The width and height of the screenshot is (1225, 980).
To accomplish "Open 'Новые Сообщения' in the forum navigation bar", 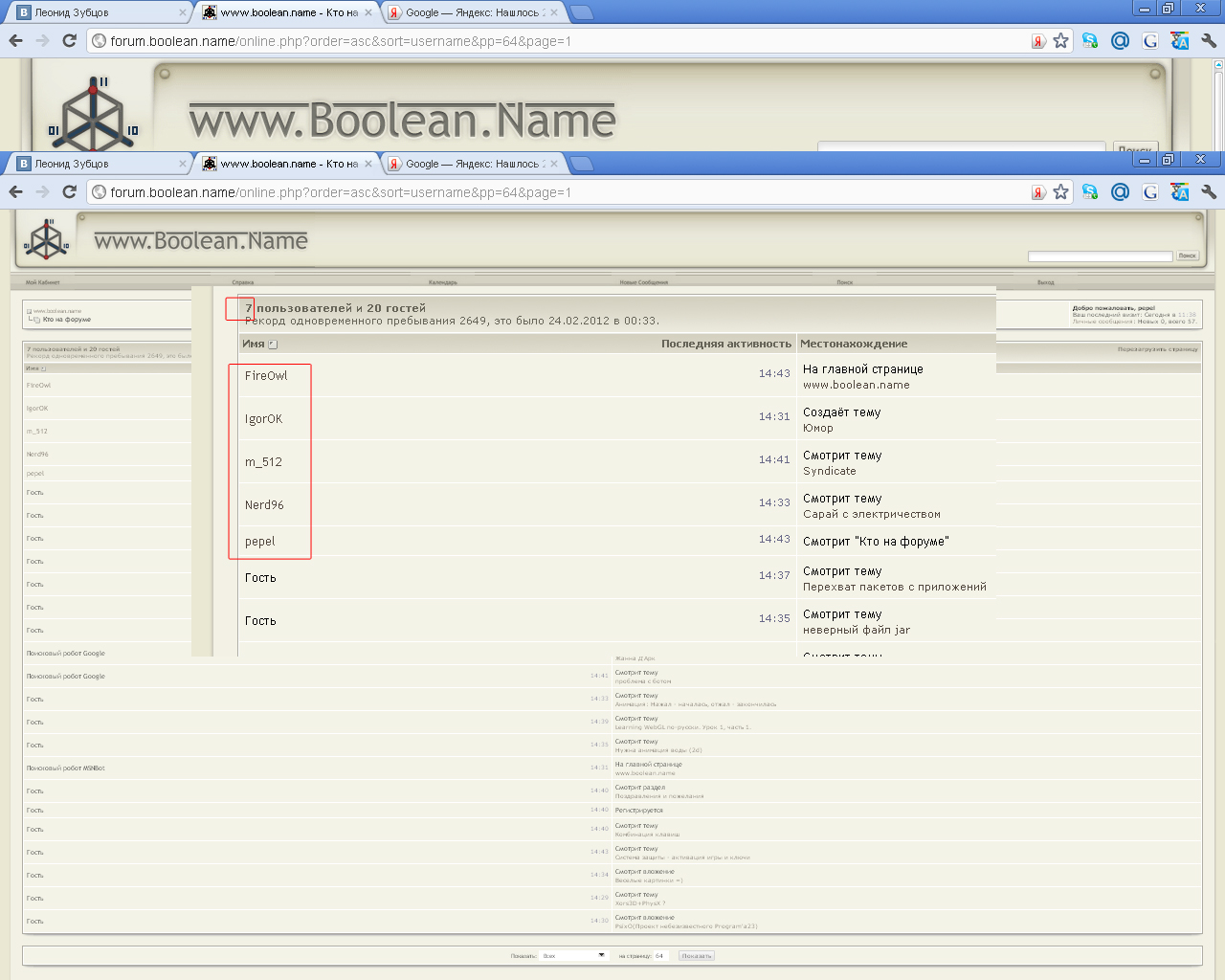I will (643, 282).
